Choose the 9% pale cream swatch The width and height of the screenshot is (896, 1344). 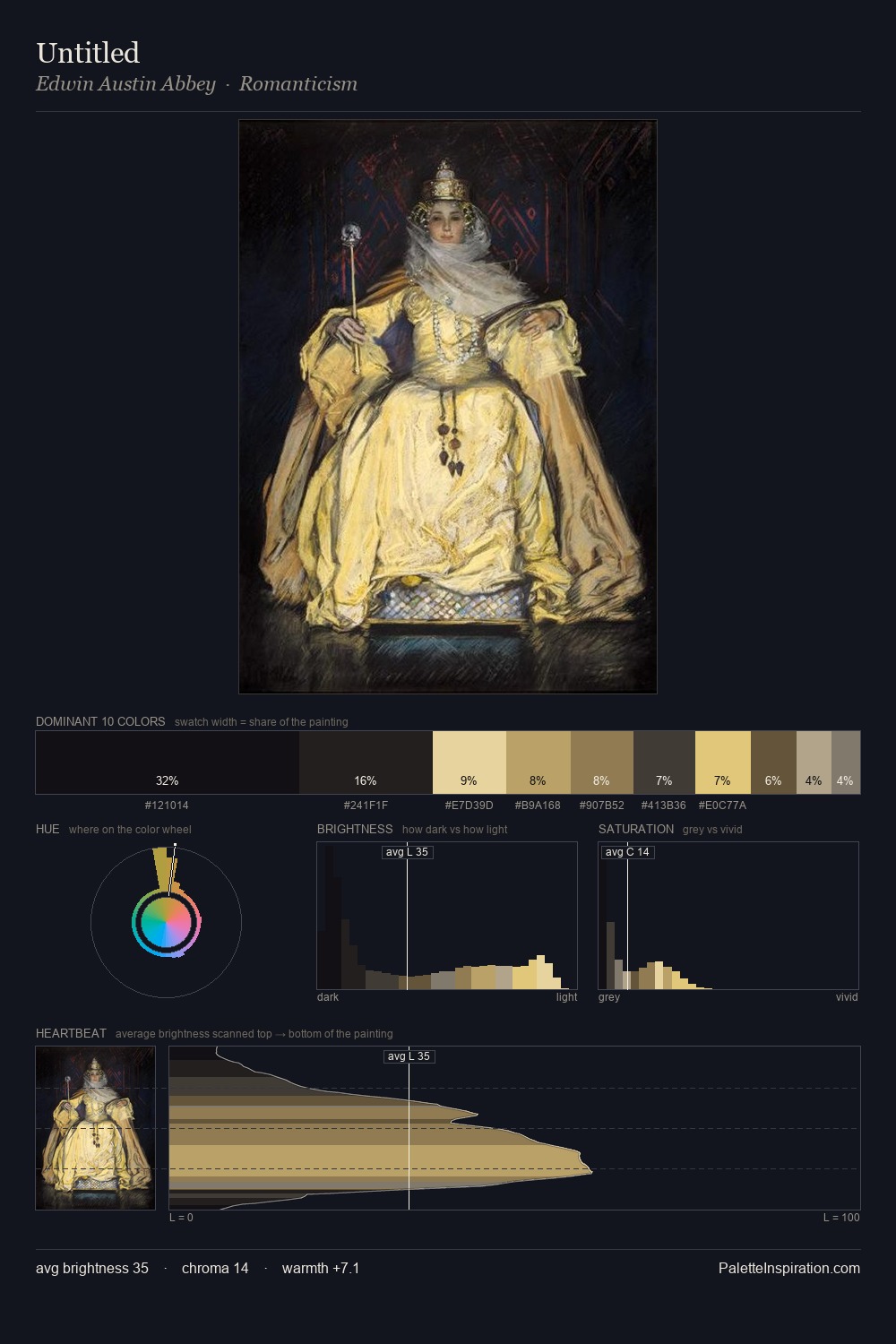470,762
